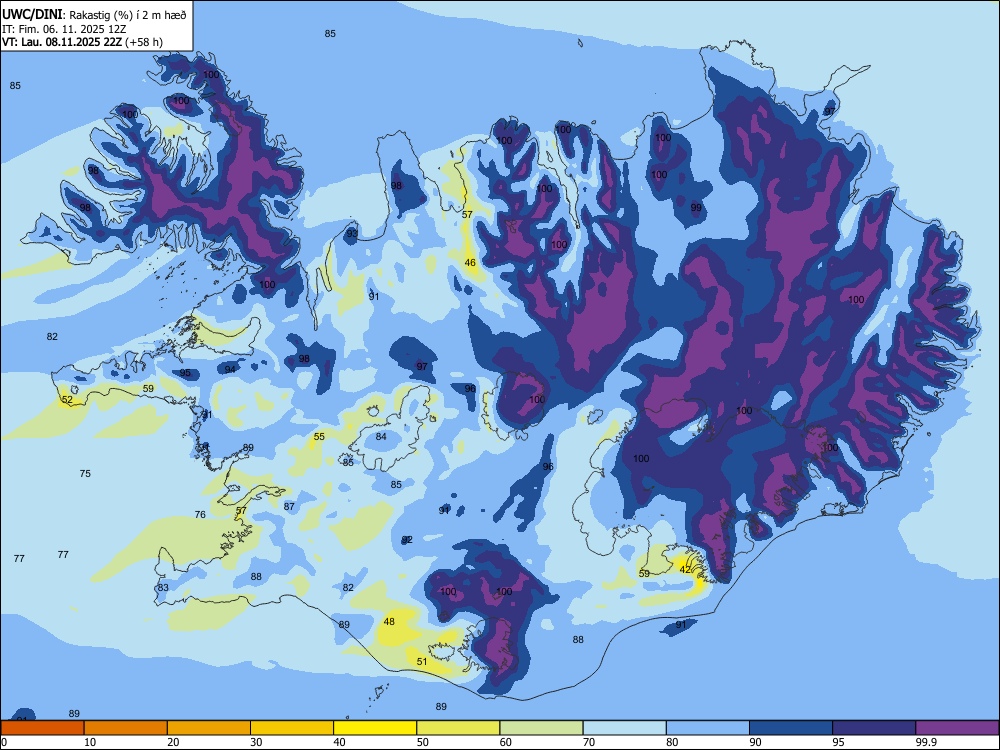The image size is (1000, 750).
Task: Click the humidity value 55 on the map
Action: 320,437
